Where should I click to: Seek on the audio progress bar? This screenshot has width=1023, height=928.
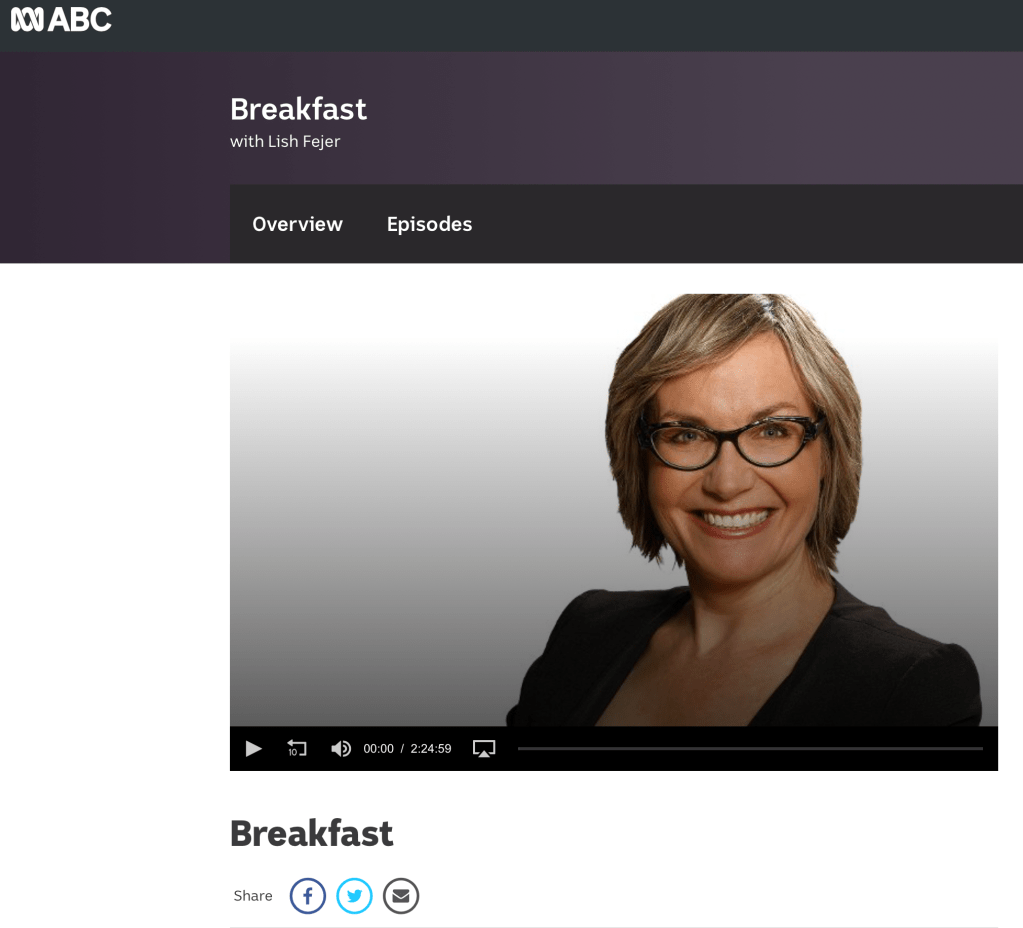[750, 749]
